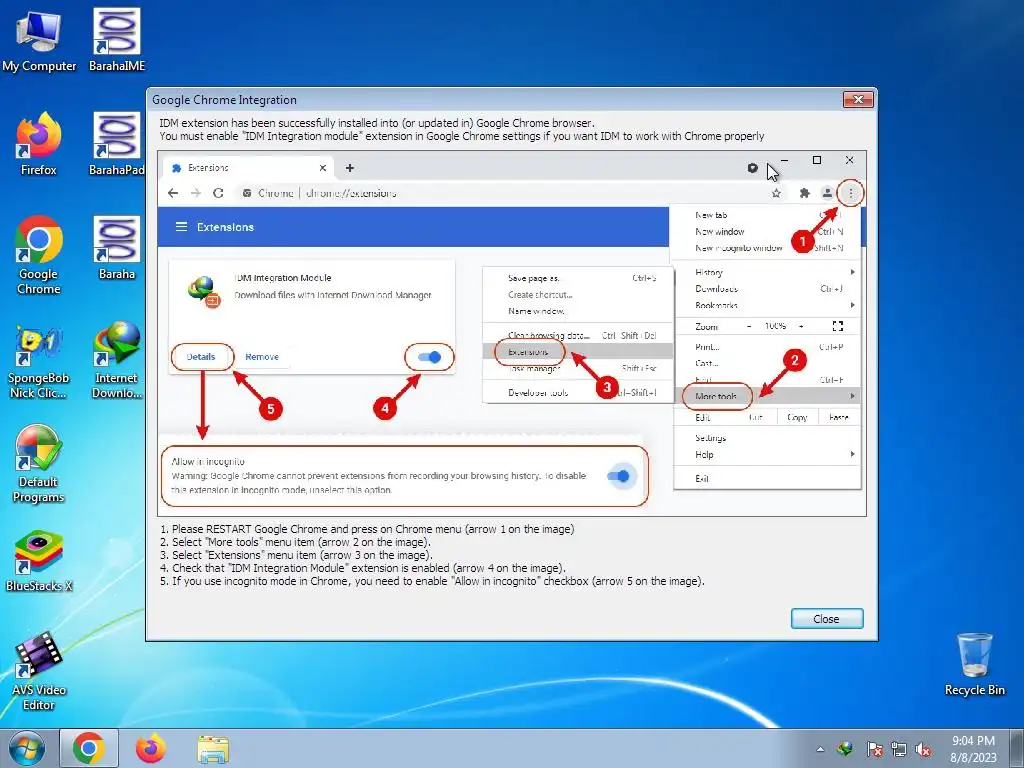Viewport: 1024px width, 768px height.
Task: Click the reload icon in the illustrated Chrome toolbar
Action: 218,193
